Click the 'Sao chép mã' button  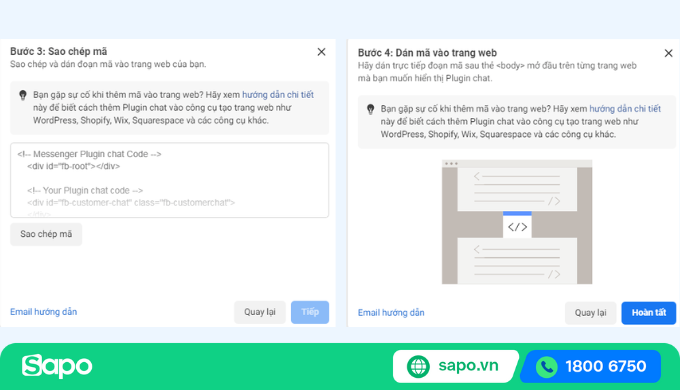coord(46,234)
